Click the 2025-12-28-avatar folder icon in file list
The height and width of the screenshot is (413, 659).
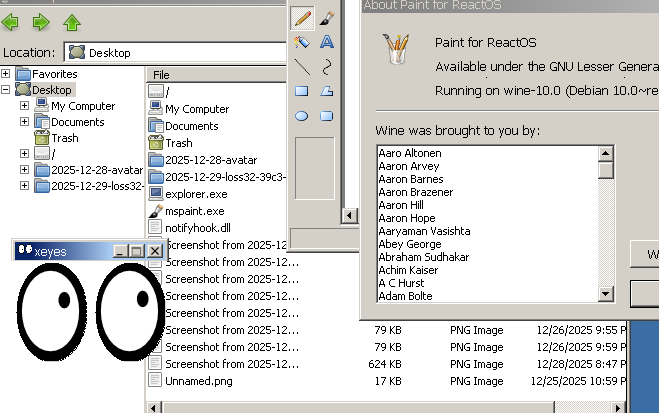click(156, 160)
